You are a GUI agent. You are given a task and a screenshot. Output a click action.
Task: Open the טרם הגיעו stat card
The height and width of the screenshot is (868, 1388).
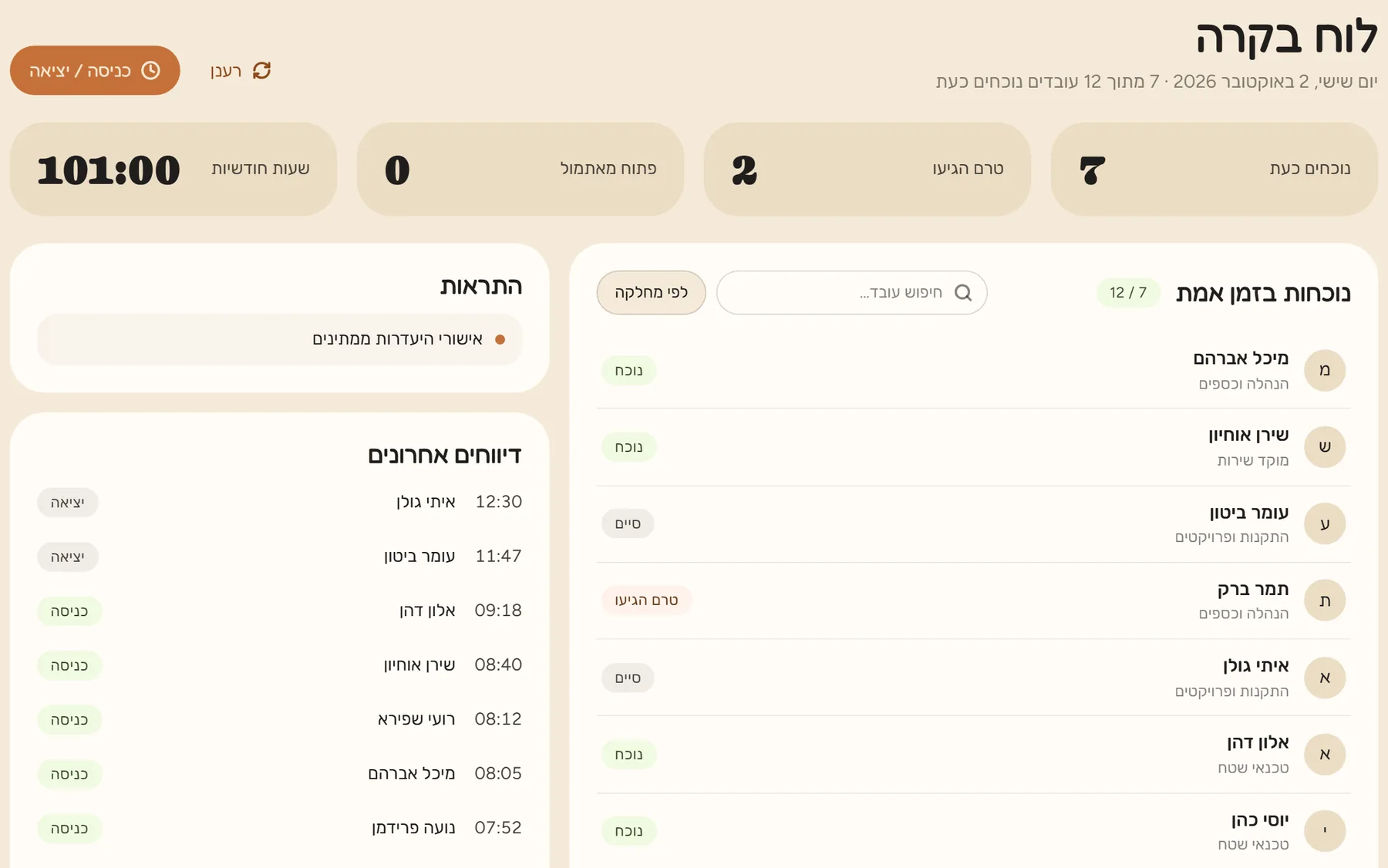pyautogui.click(x=867, y=169)
